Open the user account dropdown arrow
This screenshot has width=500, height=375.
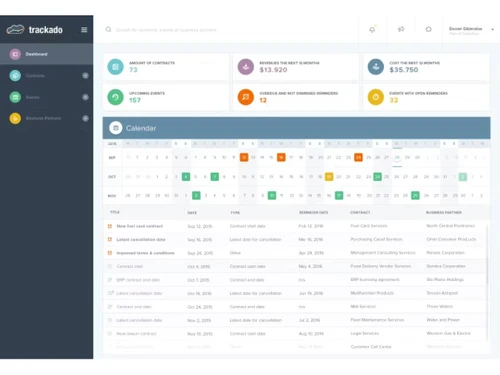pos(493,30)
